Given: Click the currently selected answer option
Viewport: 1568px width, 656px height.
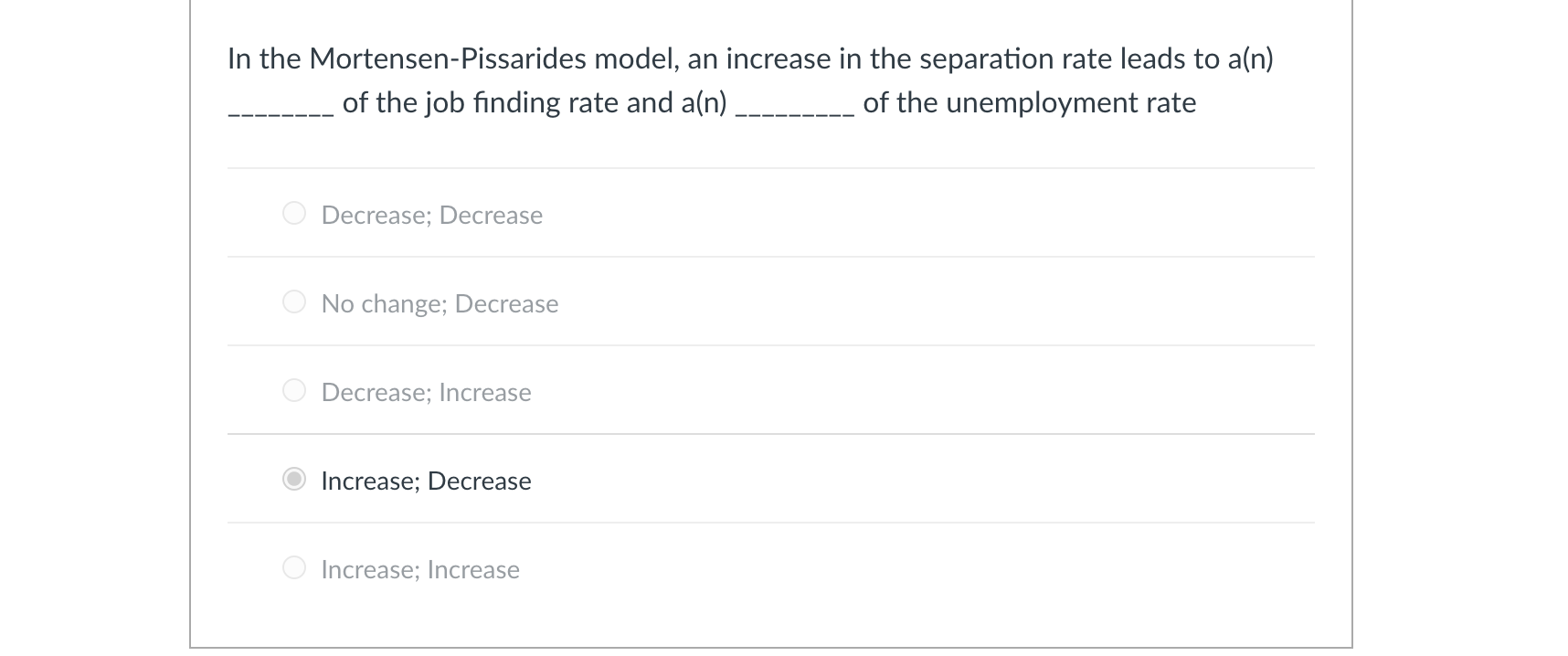Looking at the screenshot, I should 426,481.
